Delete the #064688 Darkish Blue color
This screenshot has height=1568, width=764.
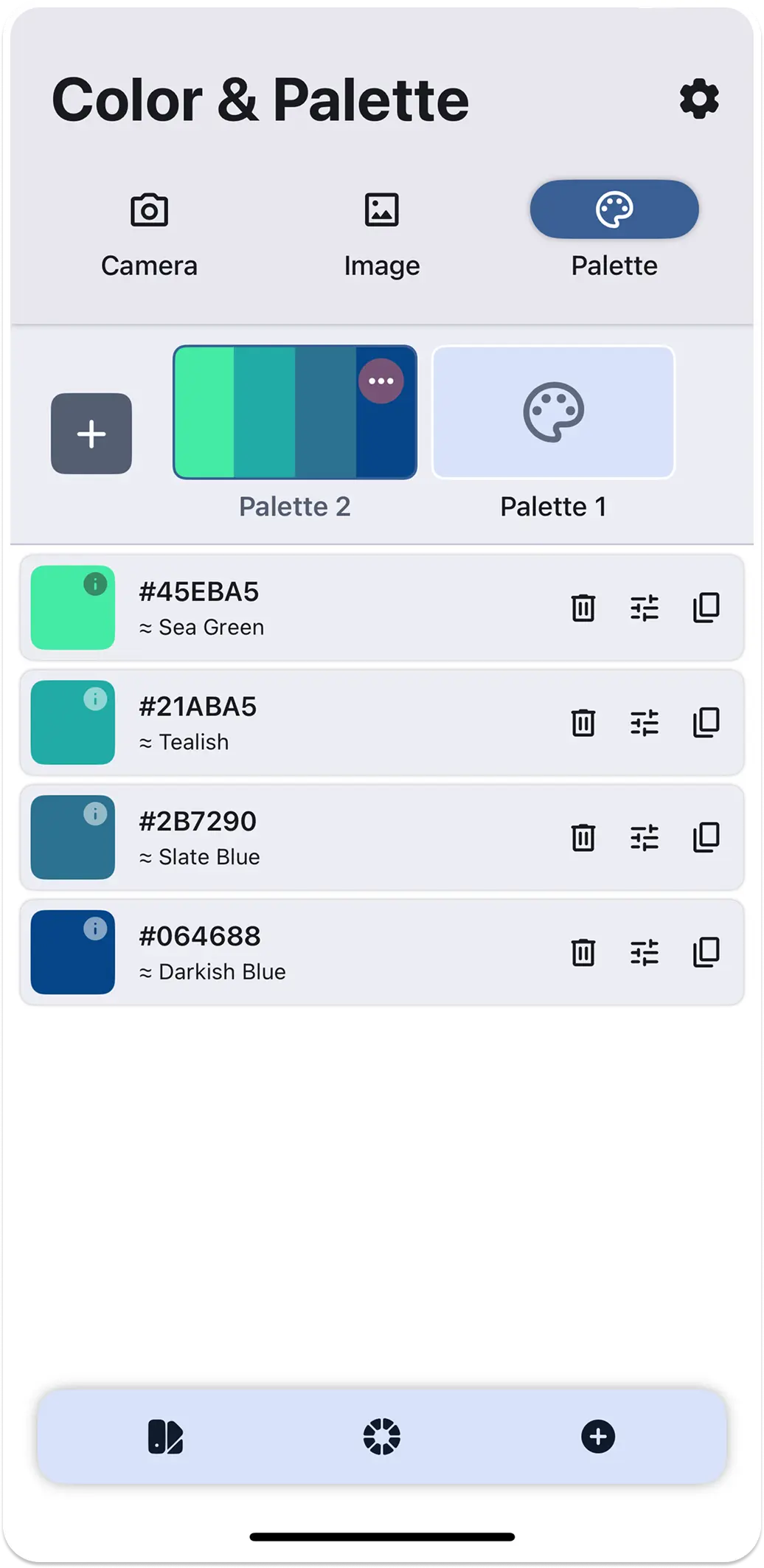[583, 952]
